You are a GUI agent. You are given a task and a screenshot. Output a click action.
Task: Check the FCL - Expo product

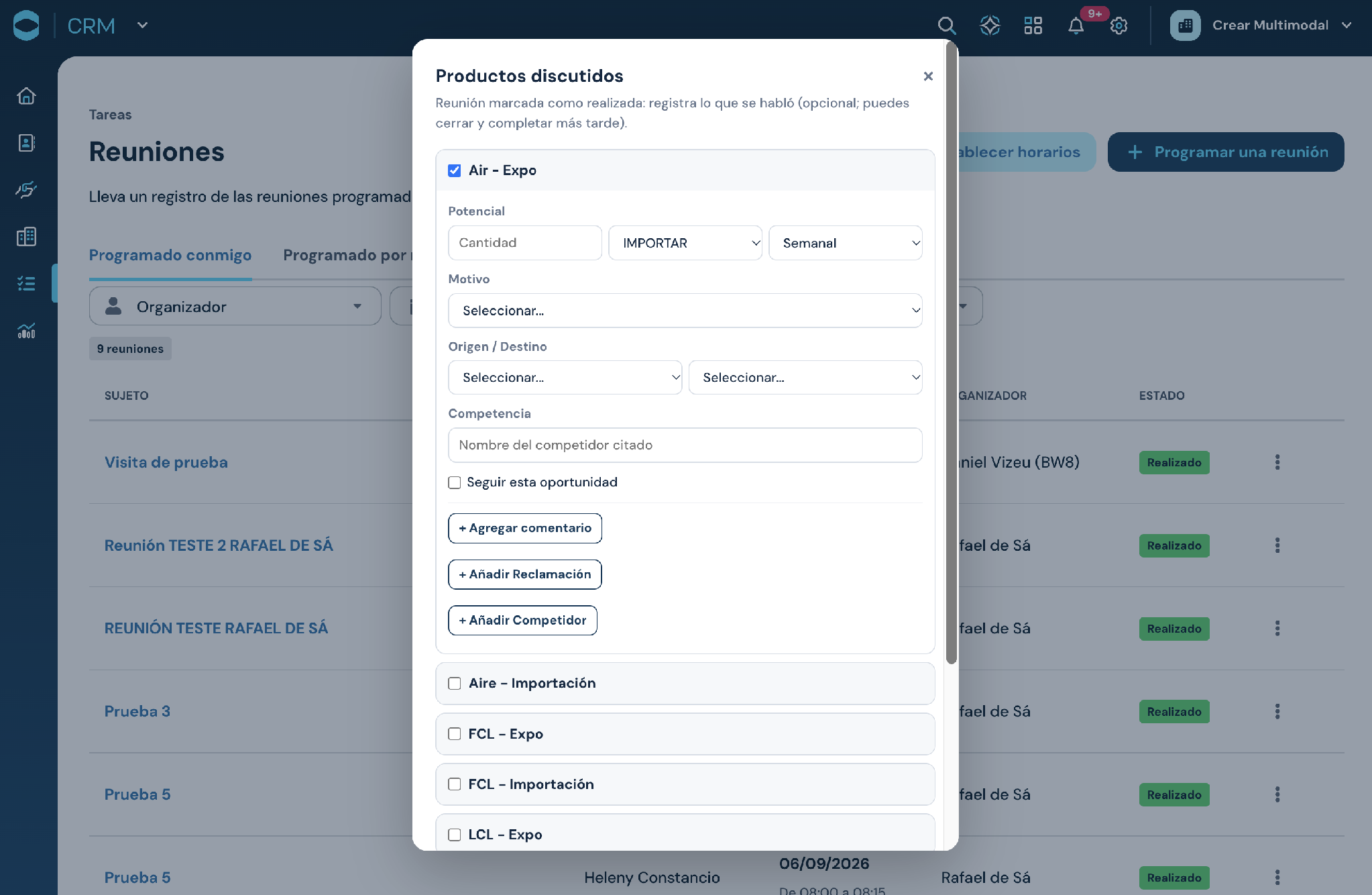(x=455, y=734)
